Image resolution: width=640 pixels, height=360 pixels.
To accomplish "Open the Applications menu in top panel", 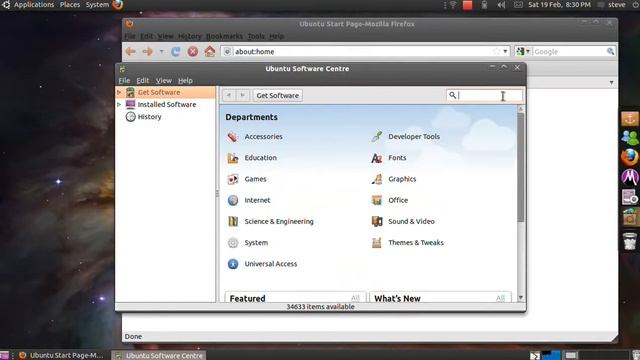I will 34,4.
